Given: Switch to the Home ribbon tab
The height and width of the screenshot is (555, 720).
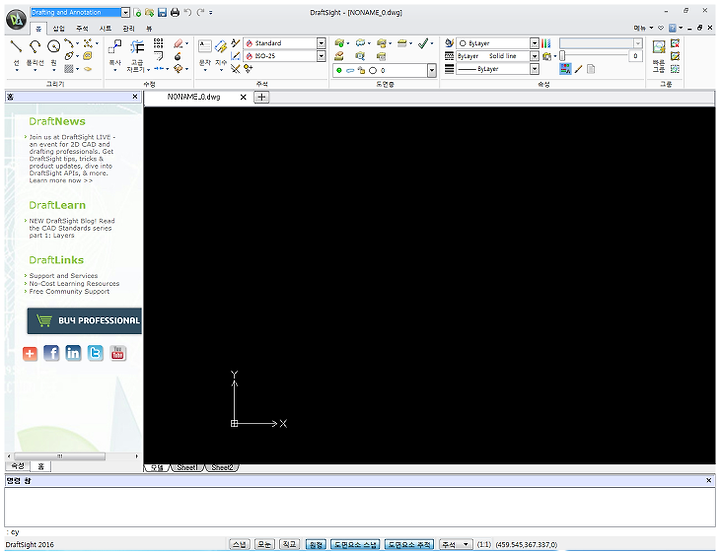Looking at the screenshot, I should point(39,28).
